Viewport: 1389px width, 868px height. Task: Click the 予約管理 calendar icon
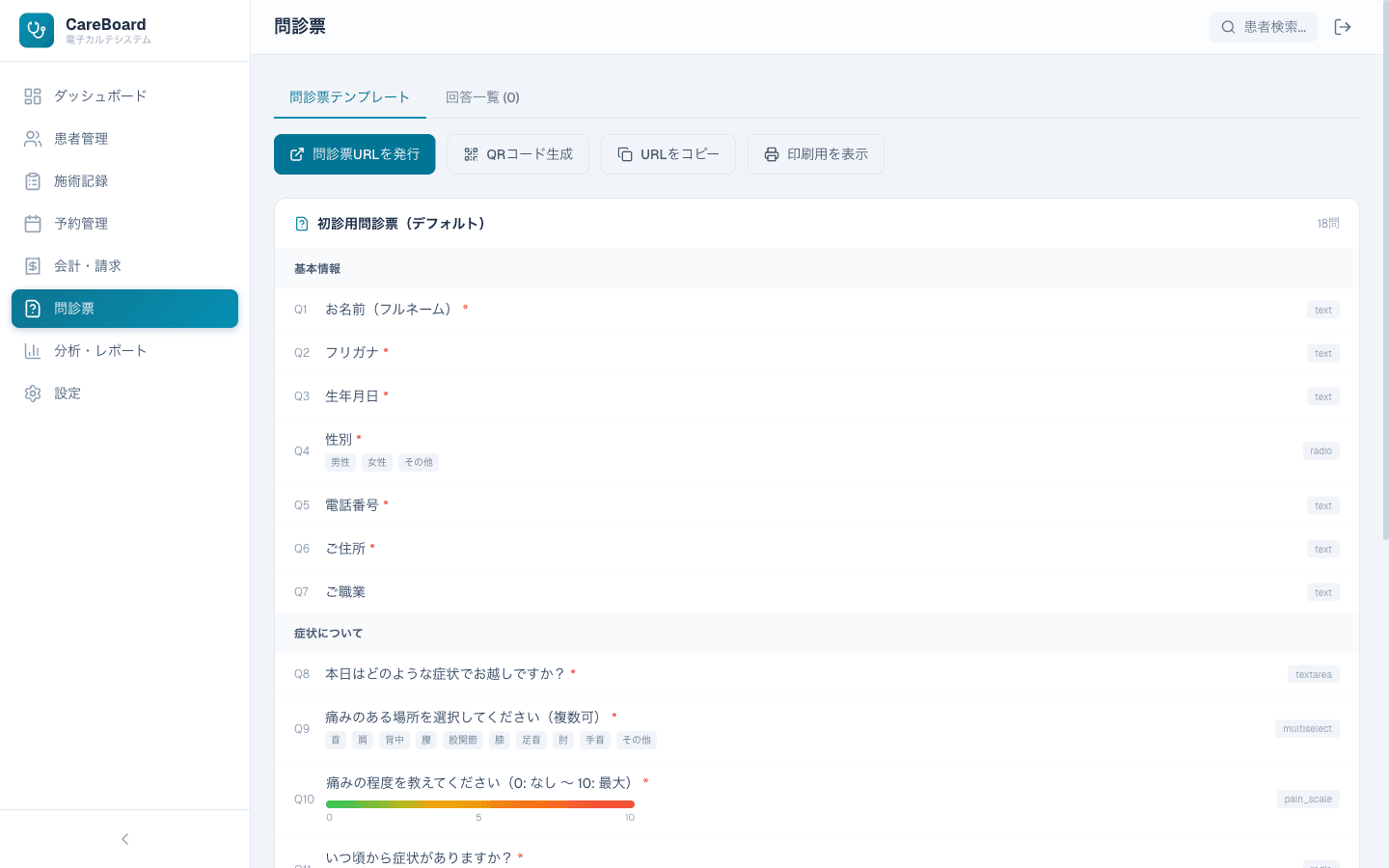(x=33, y=224)
